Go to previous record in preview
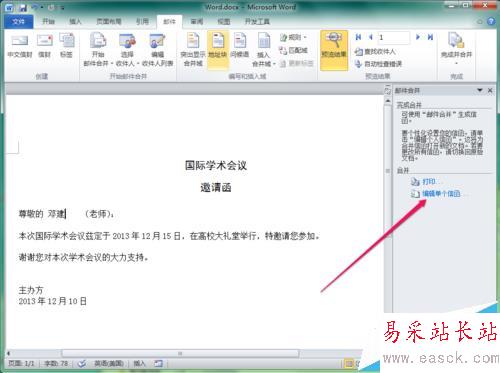This screenshot has height=373, width=500. 370,37
